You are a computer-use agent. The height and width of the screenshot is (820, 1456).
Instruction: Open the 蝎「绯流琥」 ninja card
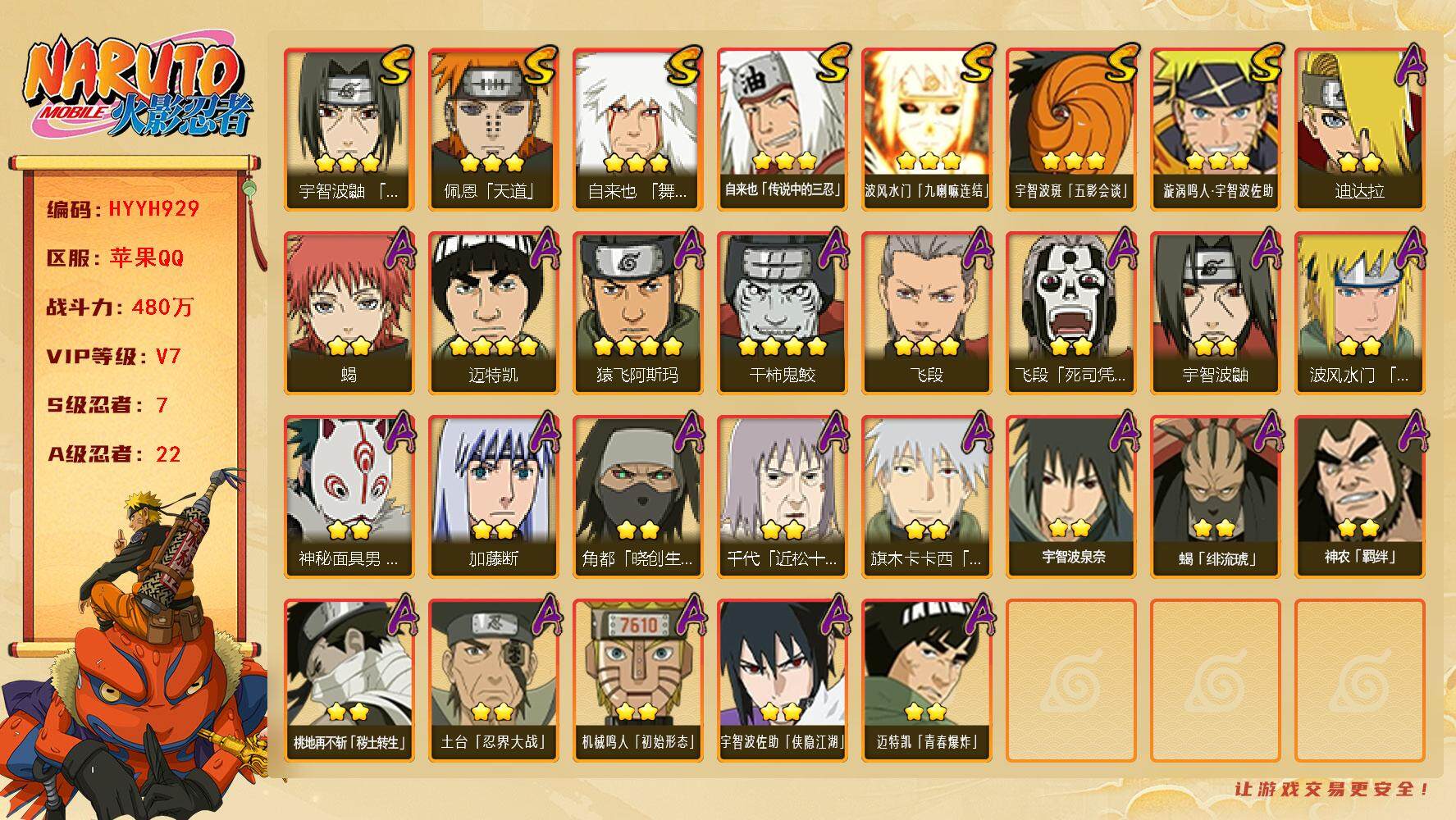click(1215, 497)
